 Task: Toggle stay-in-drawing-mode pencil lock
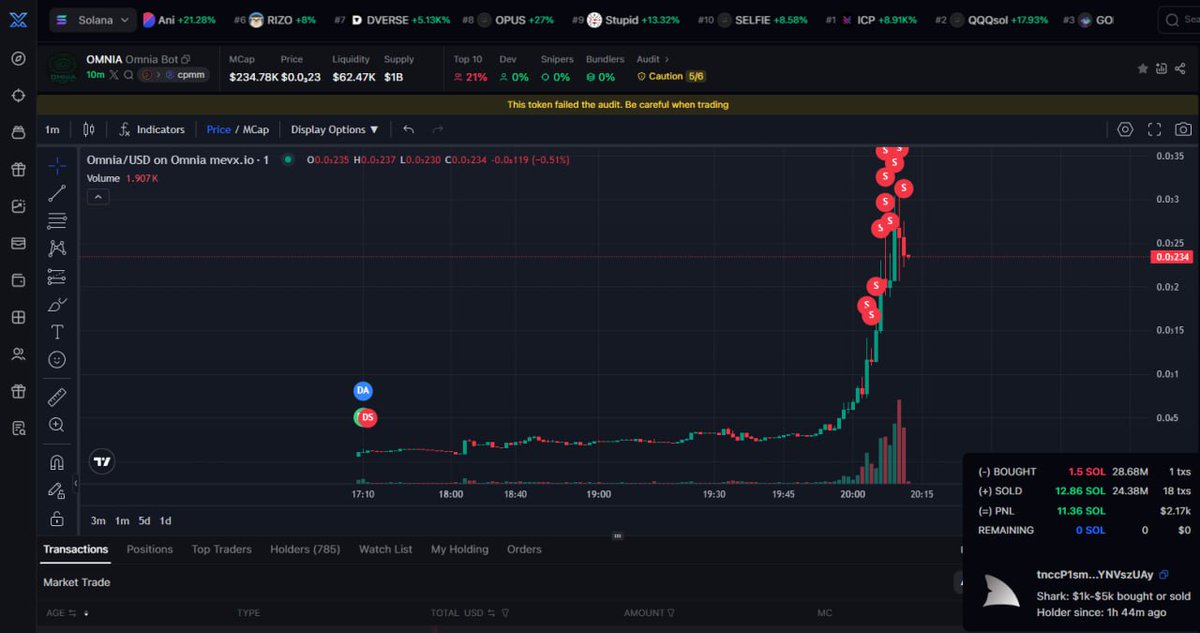click(57, 491)
